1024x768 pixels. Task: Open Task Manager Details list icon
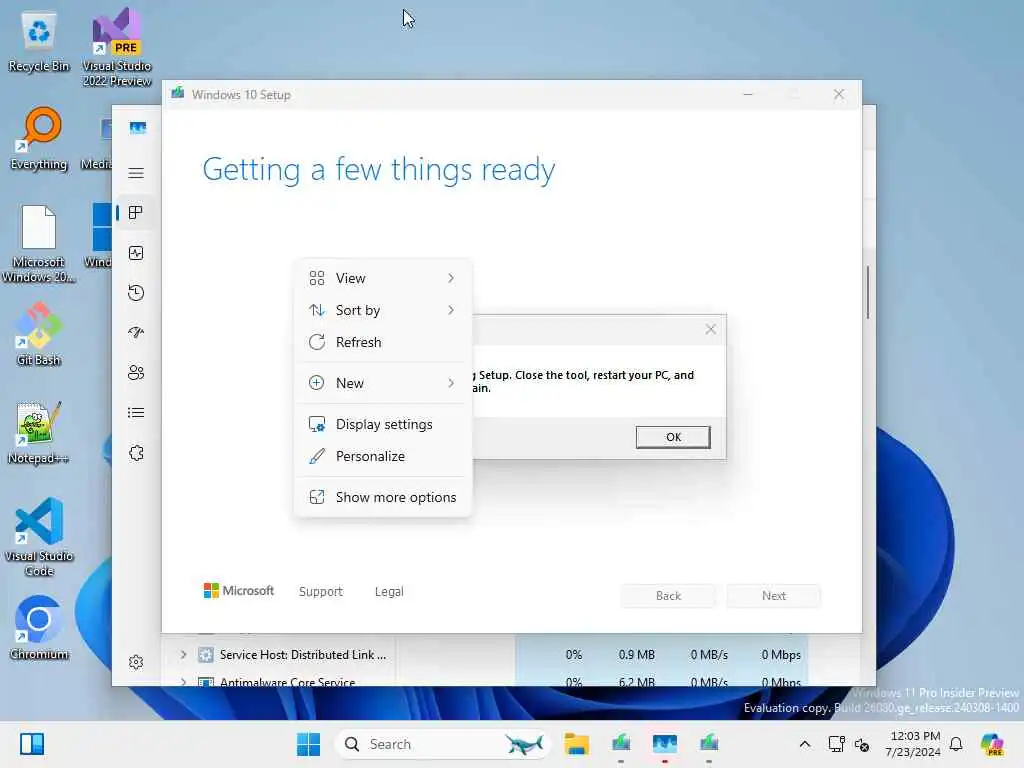136,413
